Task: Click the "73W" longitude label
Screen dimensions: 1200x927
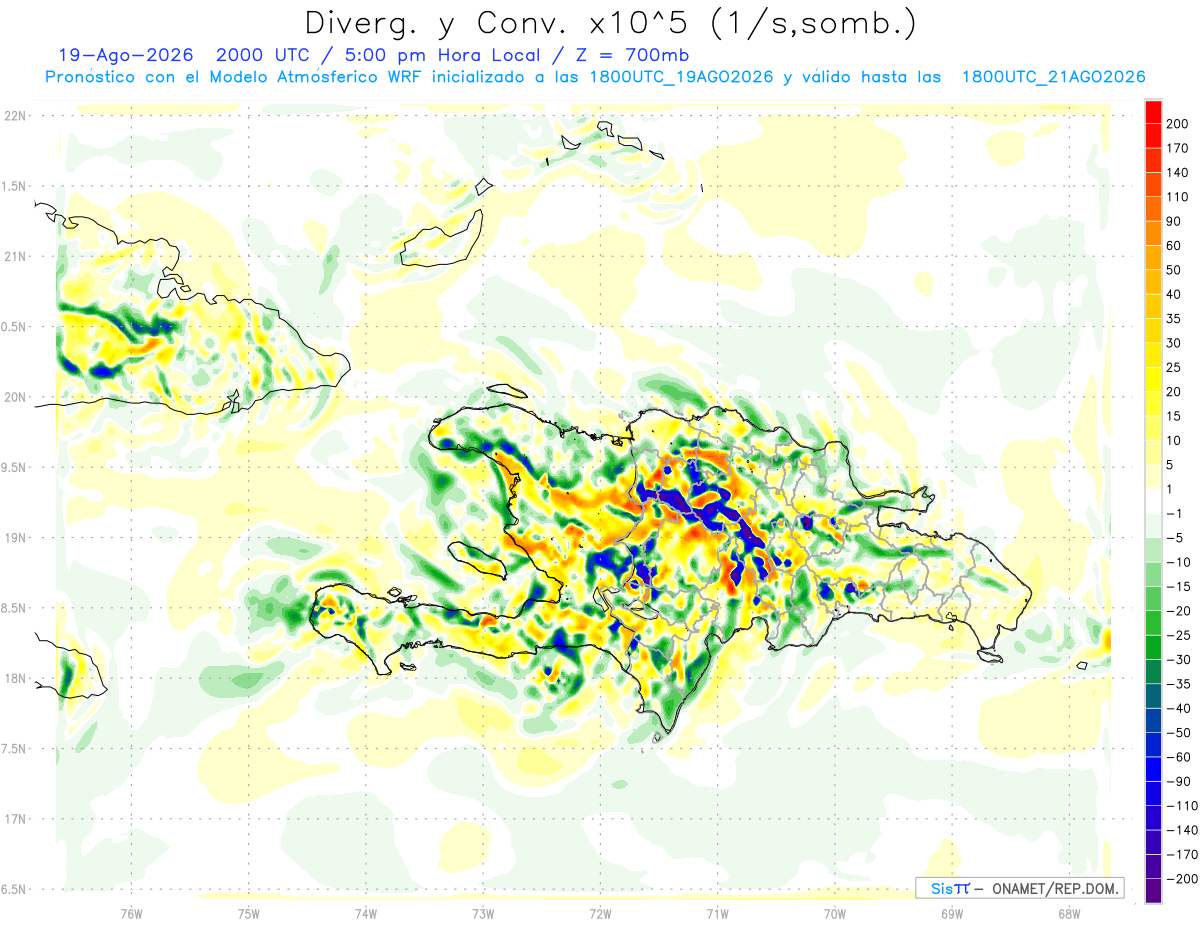Action: (483, 913)
